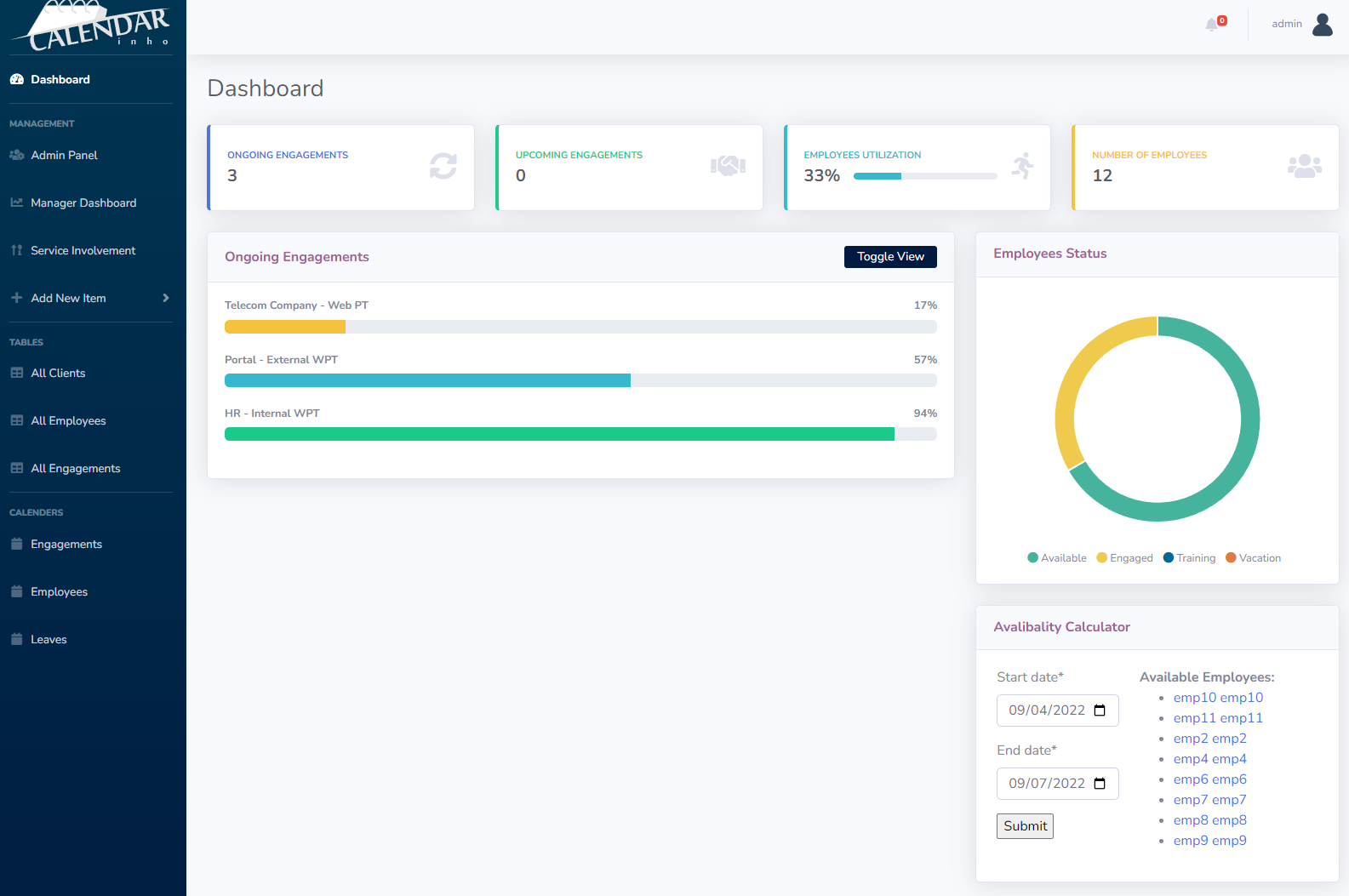Viewport: 1349px width, 896px height.
Task: Open emp9 emp9 employee link
Action: click(x=1210, y=841)
